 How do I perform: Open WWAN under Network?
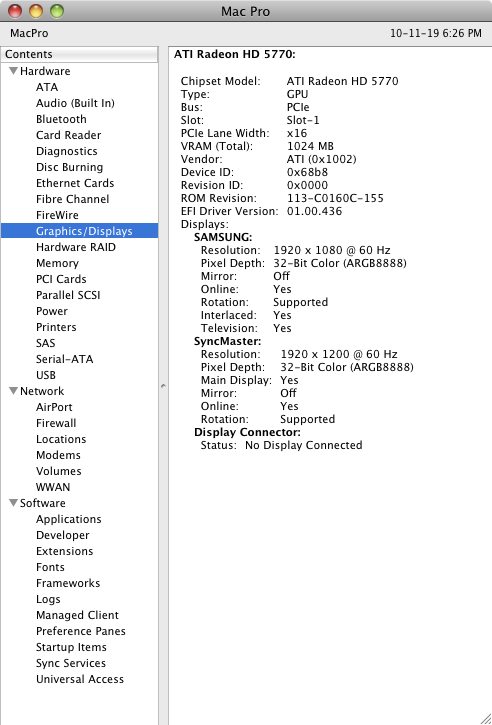click(53, 487)
